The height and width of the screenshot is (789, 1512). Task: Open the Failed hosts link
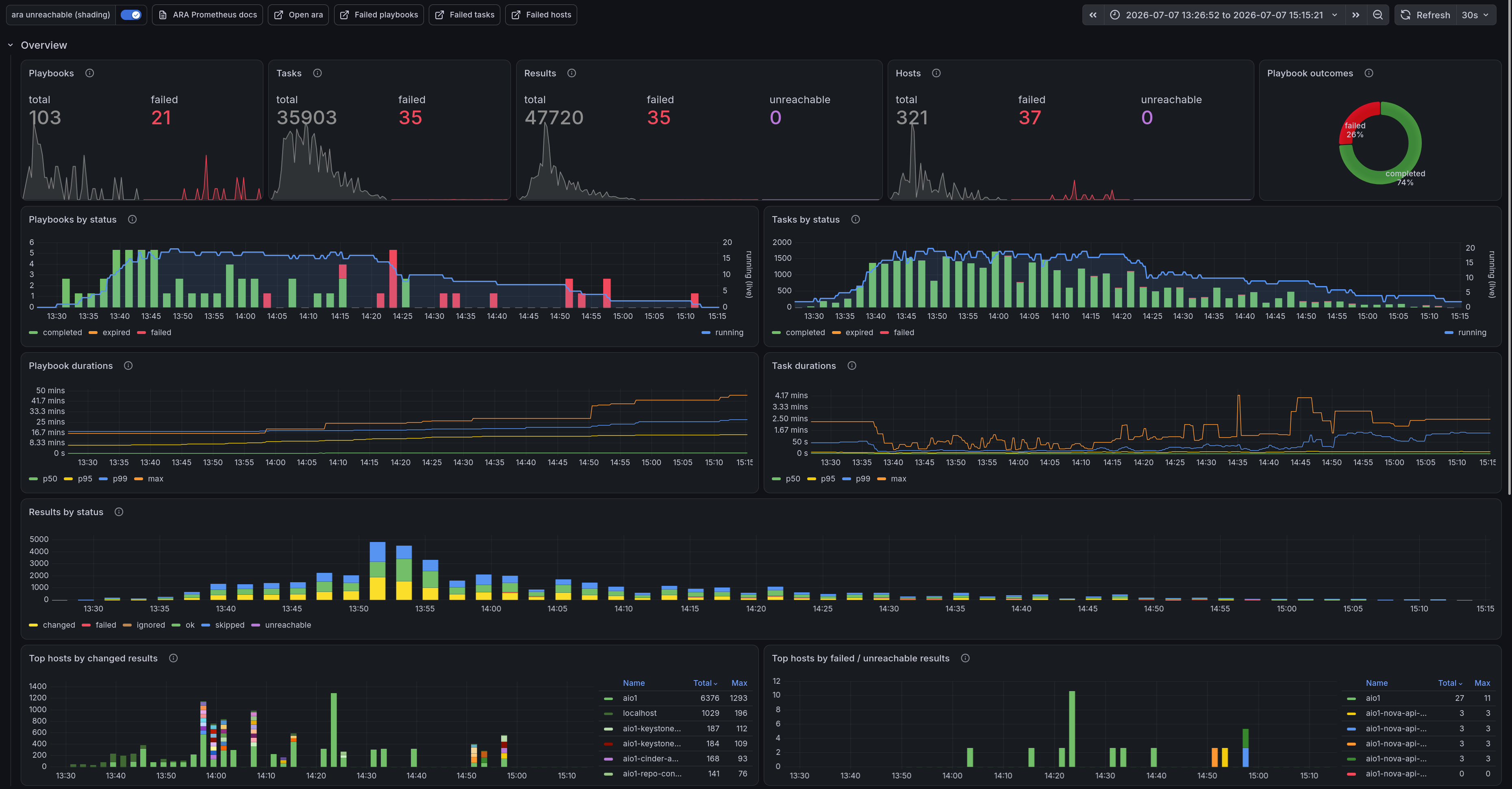(541, 15)
